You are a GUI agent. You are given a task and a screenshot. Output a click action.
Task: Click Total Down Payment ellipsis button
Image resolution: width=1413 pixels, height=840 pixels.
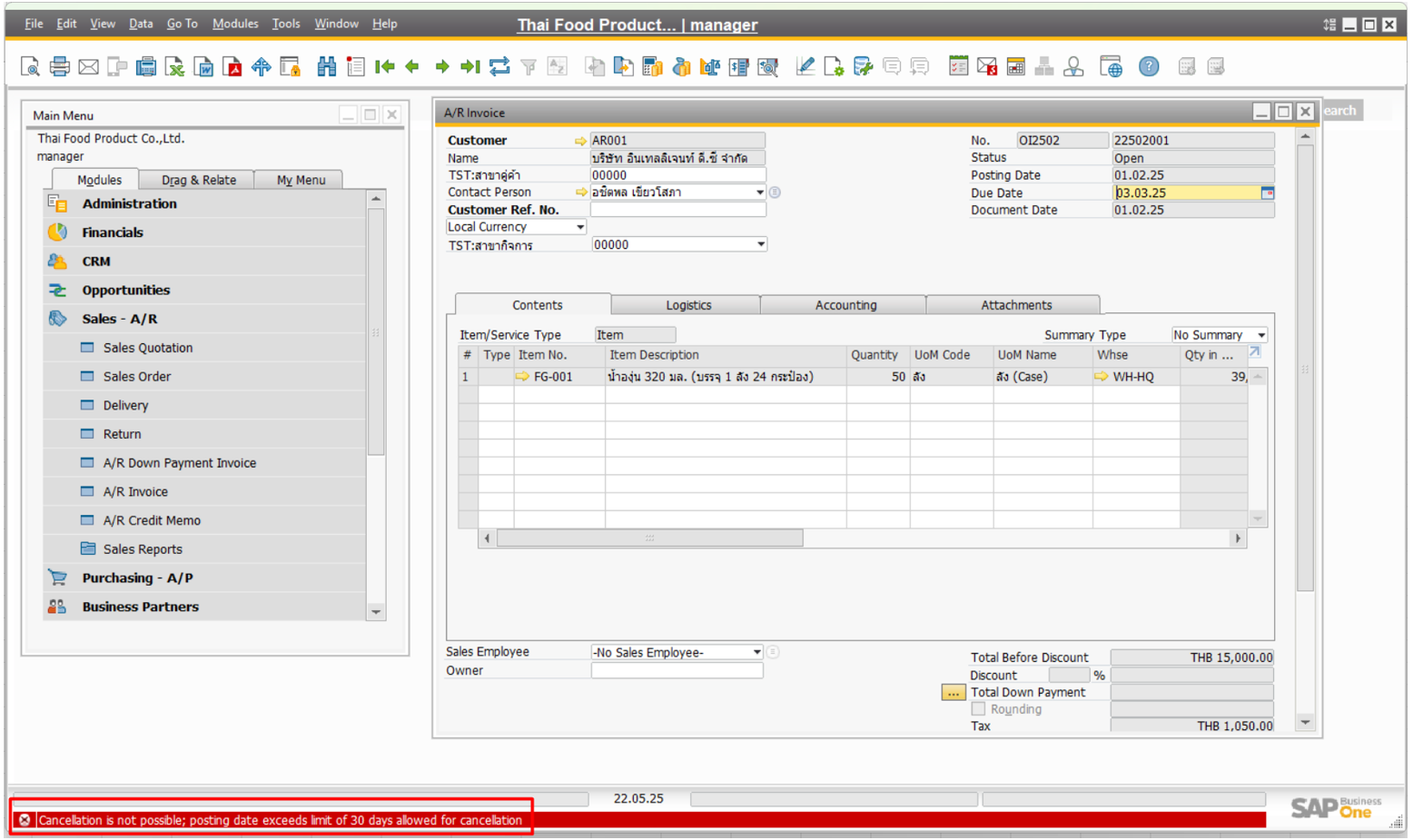coord(953,693)
